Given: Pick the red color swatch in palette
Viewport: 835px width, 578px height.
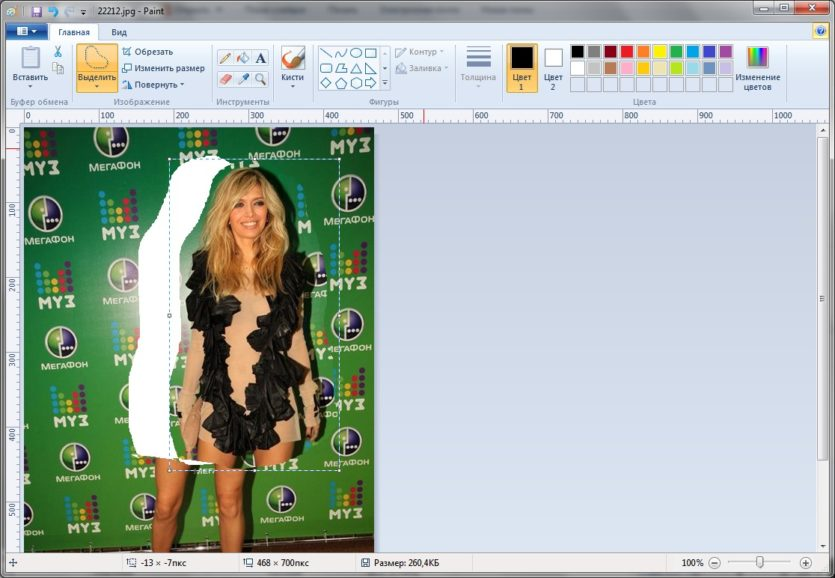Looking at the screenshot, I should (627, 51).
